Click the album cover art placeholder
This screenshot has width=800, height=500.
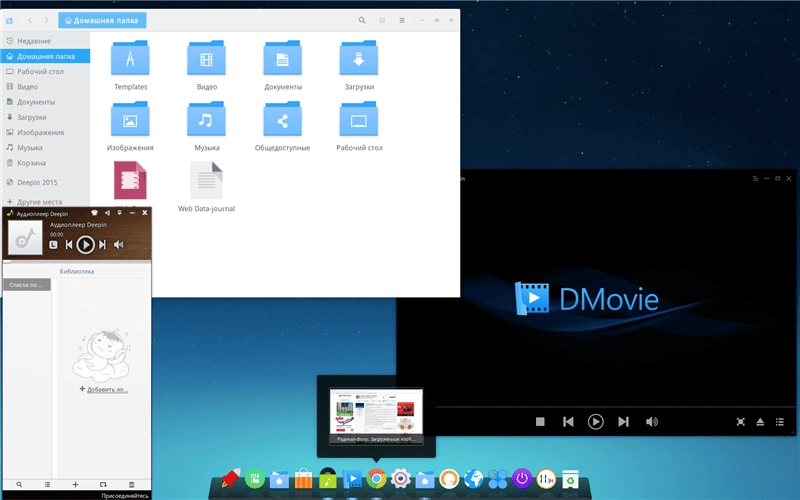tap(26, 238)
